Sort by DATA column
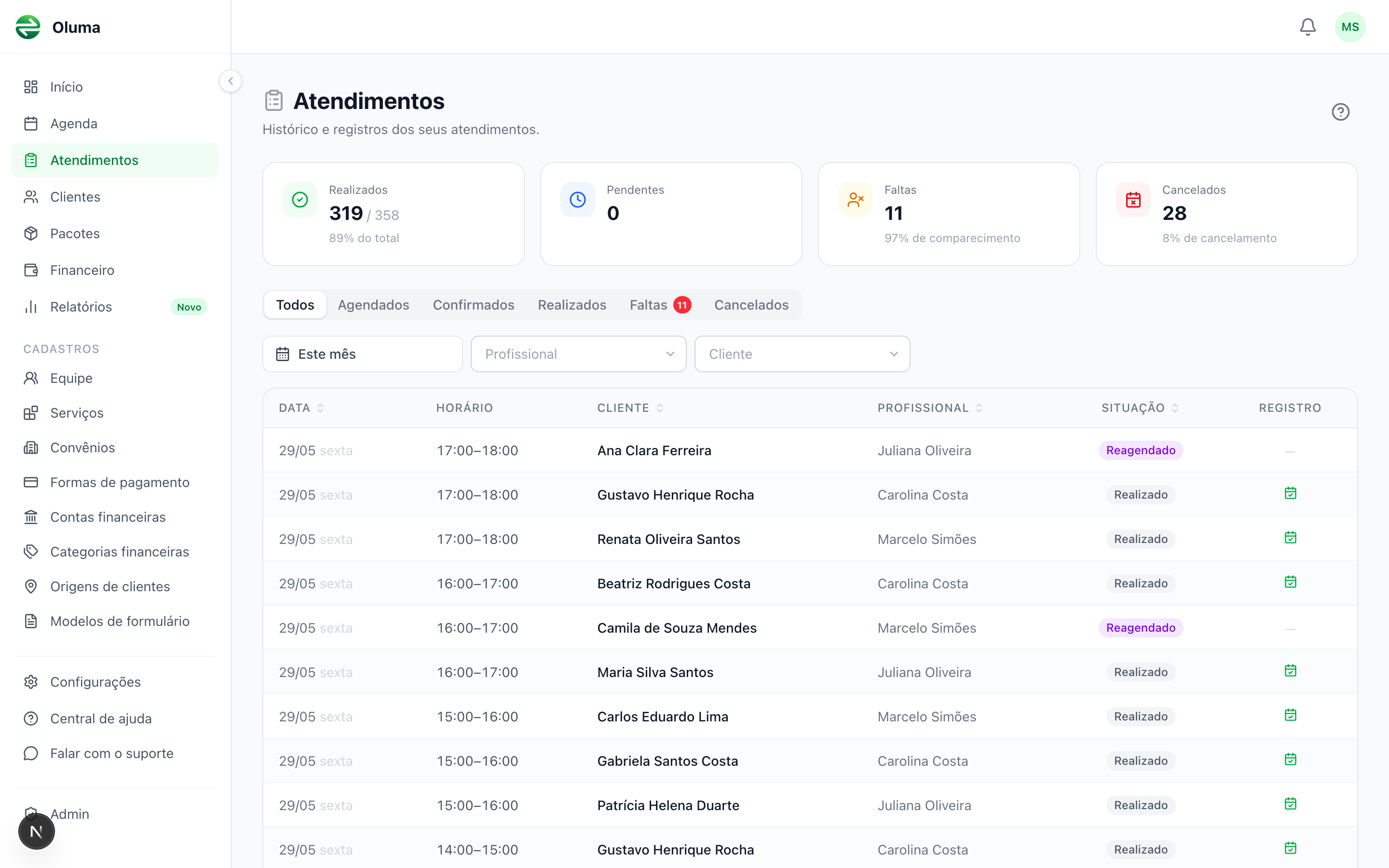 tap(302, 408)
